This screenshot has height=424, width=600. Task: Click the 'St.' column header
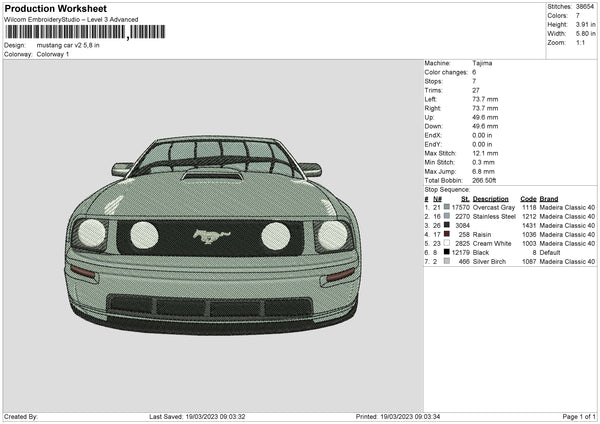465,199
